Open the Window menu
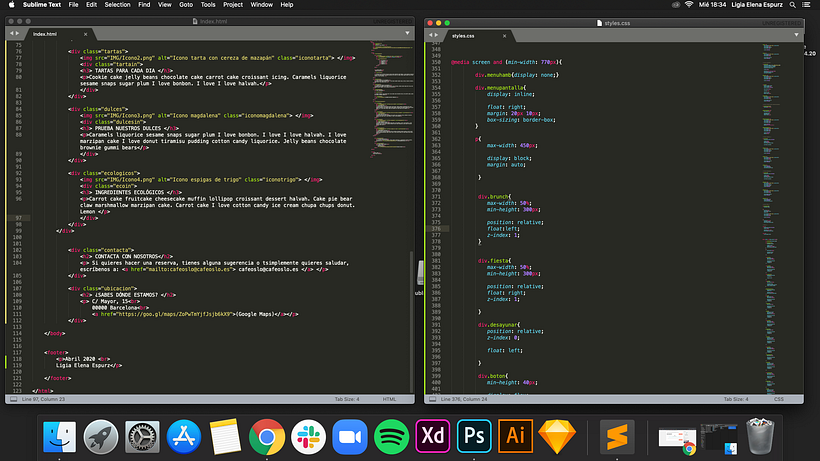The width and height of the screenshot is (820, 461). (x=261, y=5)
